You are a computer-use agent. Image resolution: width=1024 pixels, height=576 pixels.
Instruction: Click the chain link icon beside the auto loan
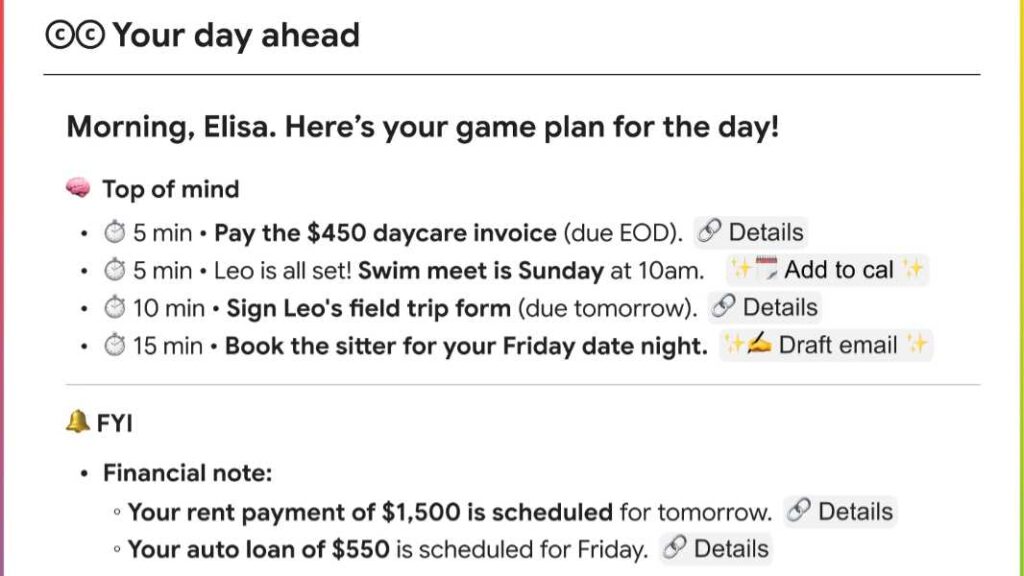[x=676, y=549]
